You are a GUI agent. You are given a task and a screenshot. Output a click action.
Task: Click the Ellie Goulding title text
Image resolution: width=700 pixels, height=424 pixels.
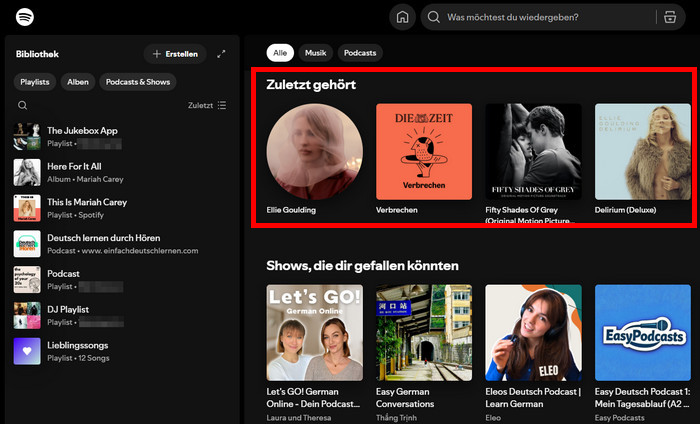291,210
